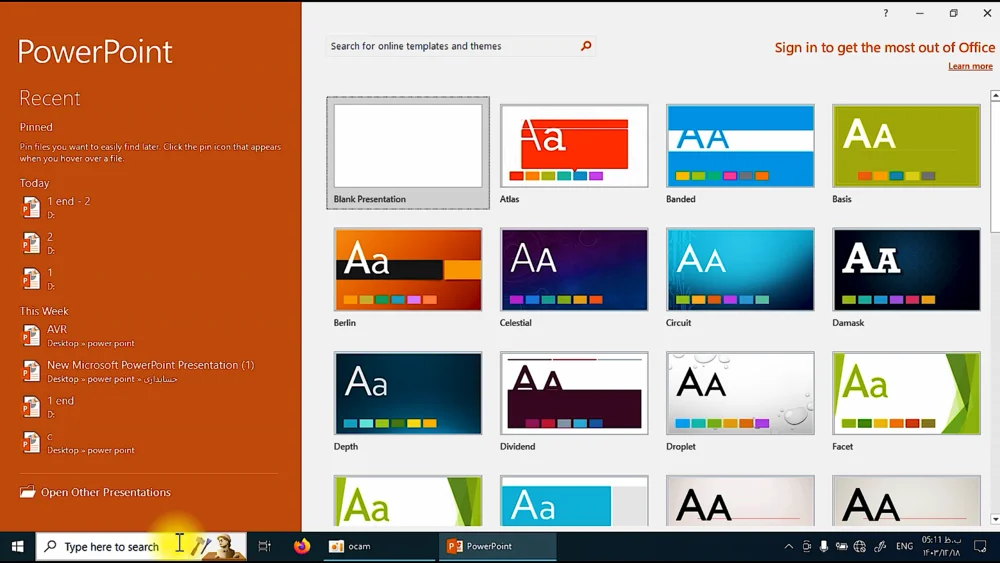Open the Help question mark icon
The width and height of the screenshot is (1000, 563).
[885, 13]
